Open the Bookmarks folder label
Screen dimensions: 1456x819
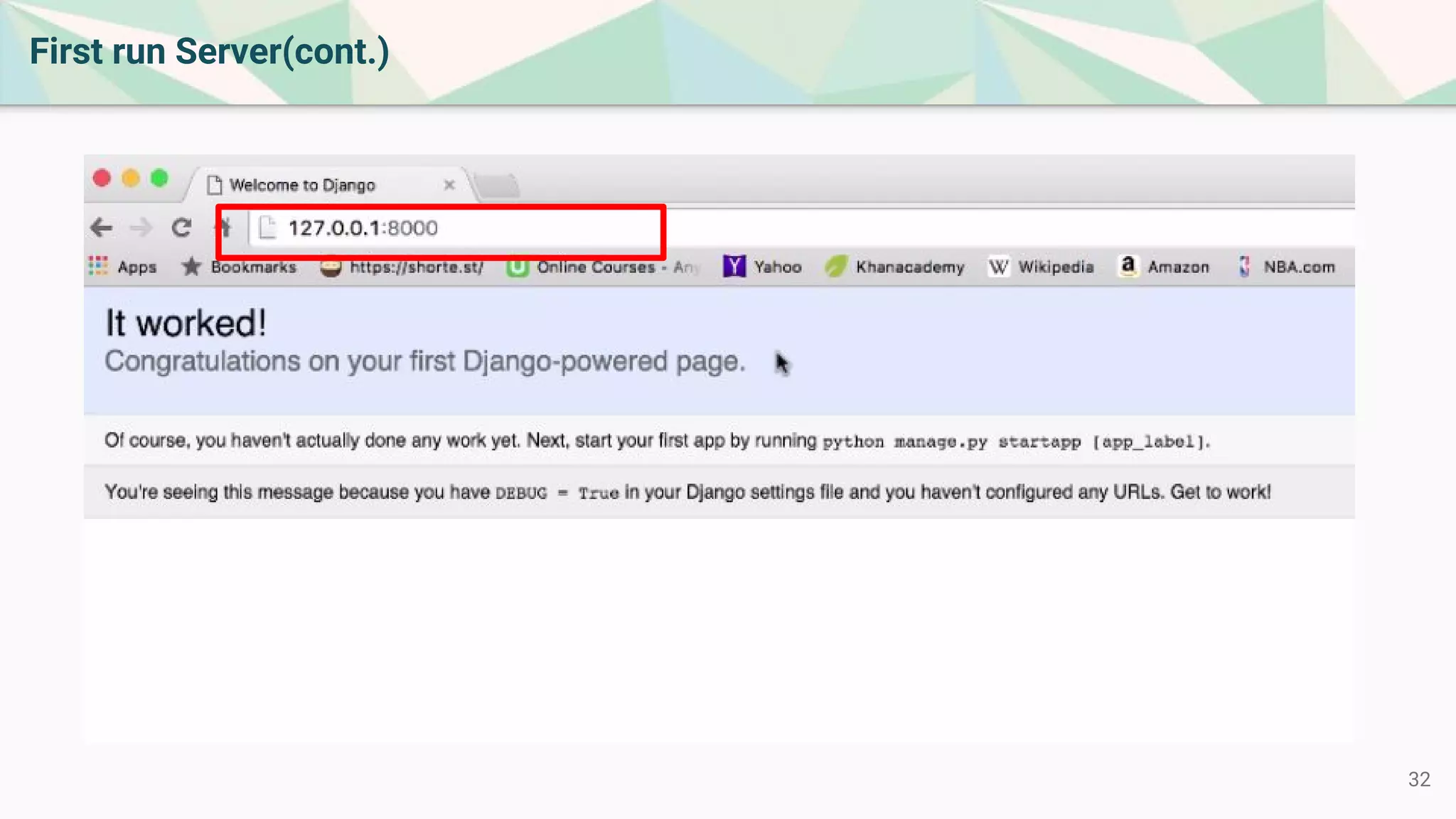point(253,267)
